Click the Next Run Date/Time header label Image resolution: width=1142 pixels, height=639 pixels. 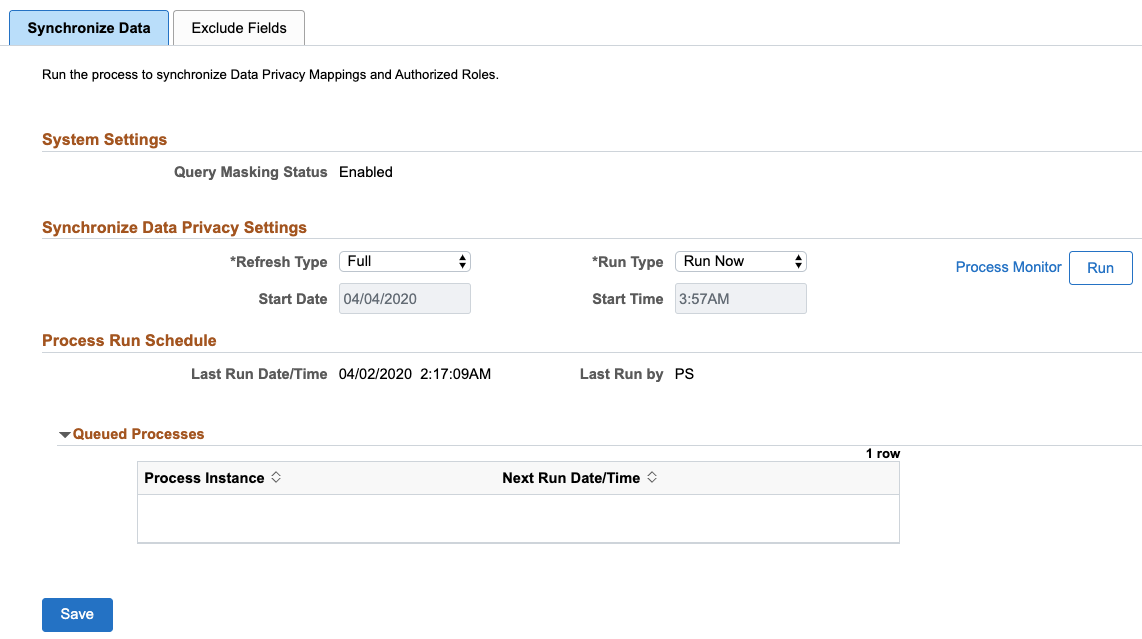point(570,478)
